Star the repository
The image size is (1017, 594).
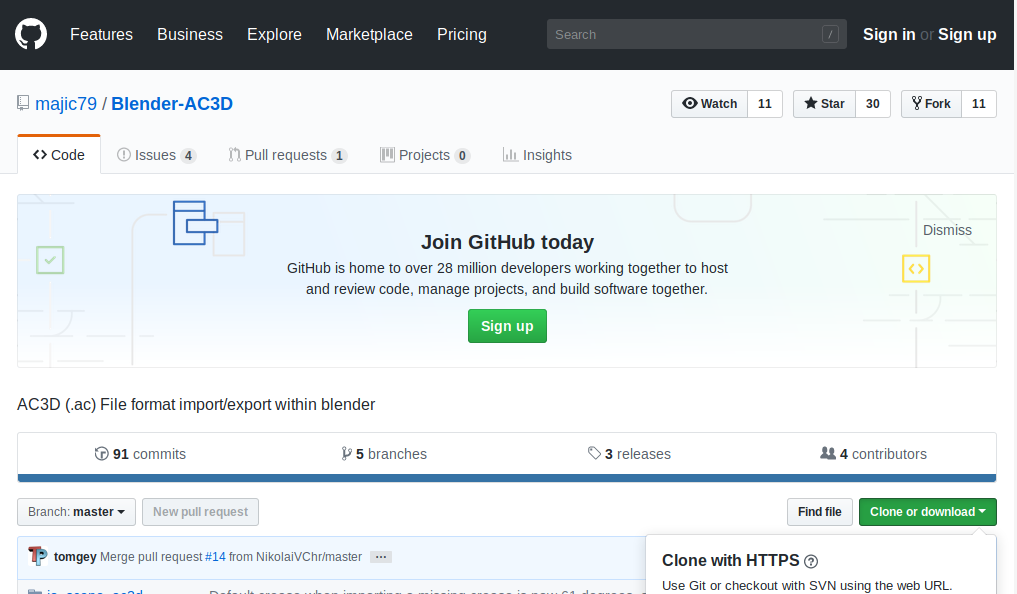(824, 104)
